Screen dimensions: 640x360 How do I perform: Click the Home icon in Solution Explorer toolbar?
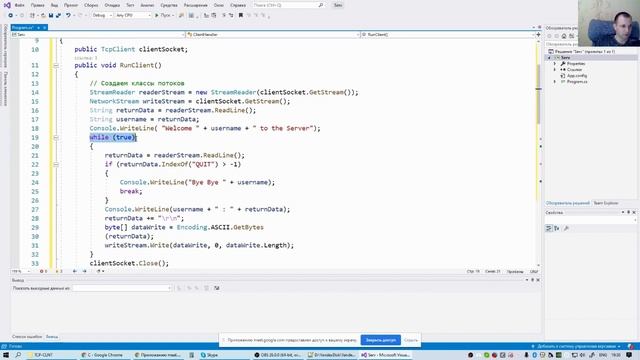click(x=564, y=36)
